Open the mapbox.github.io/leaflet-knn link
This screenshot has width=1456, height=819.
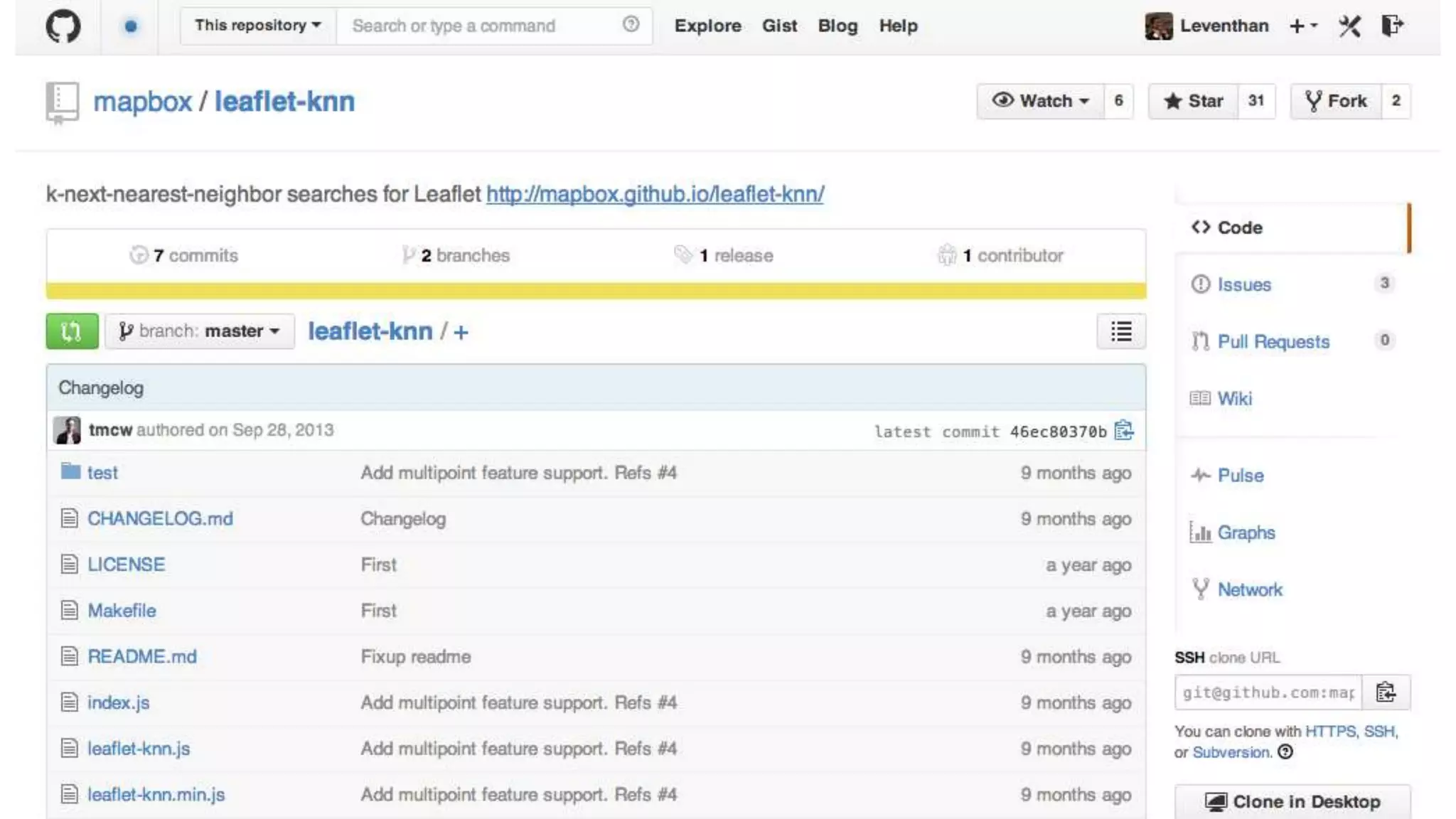click(655, 194)
